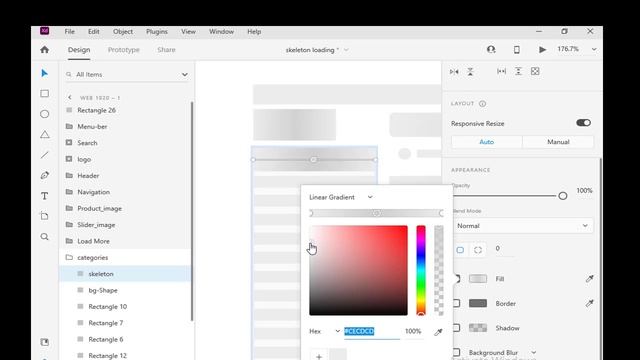
Task: Select the Artboard tool
Action: tap(44, 216)
